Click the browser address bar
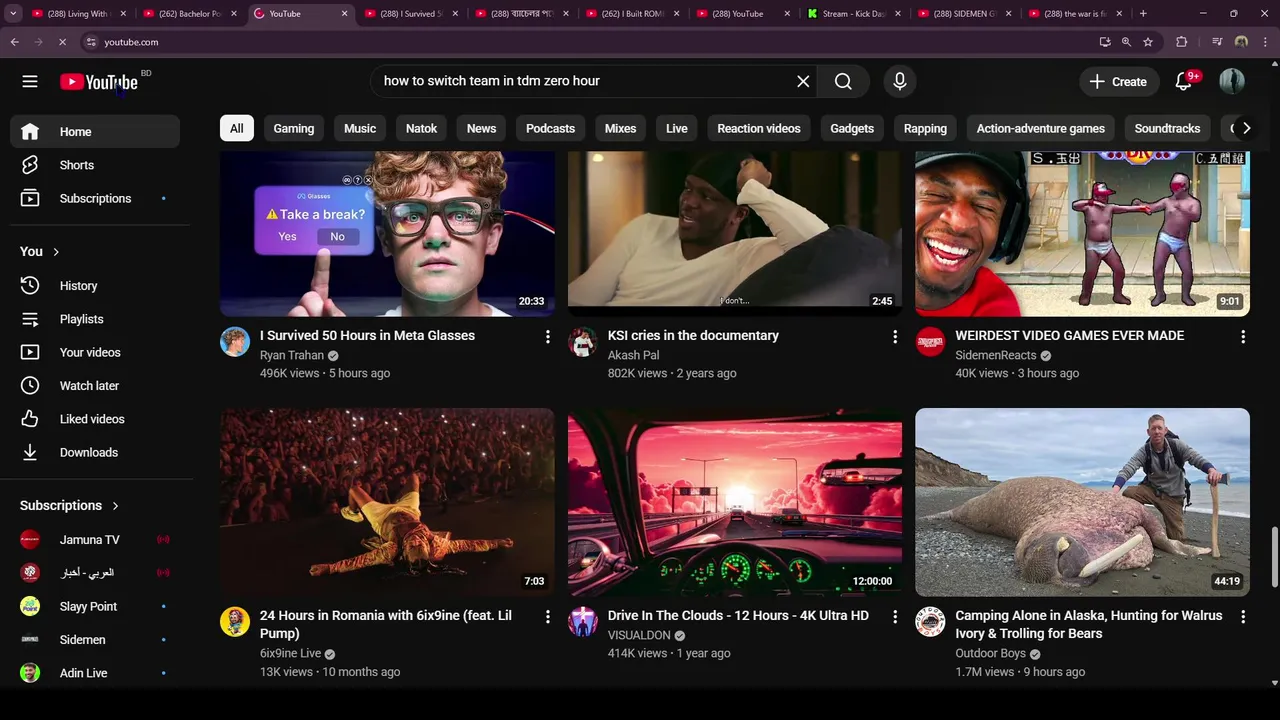This screenshot has height=720, width=1280. pos(590,42)
